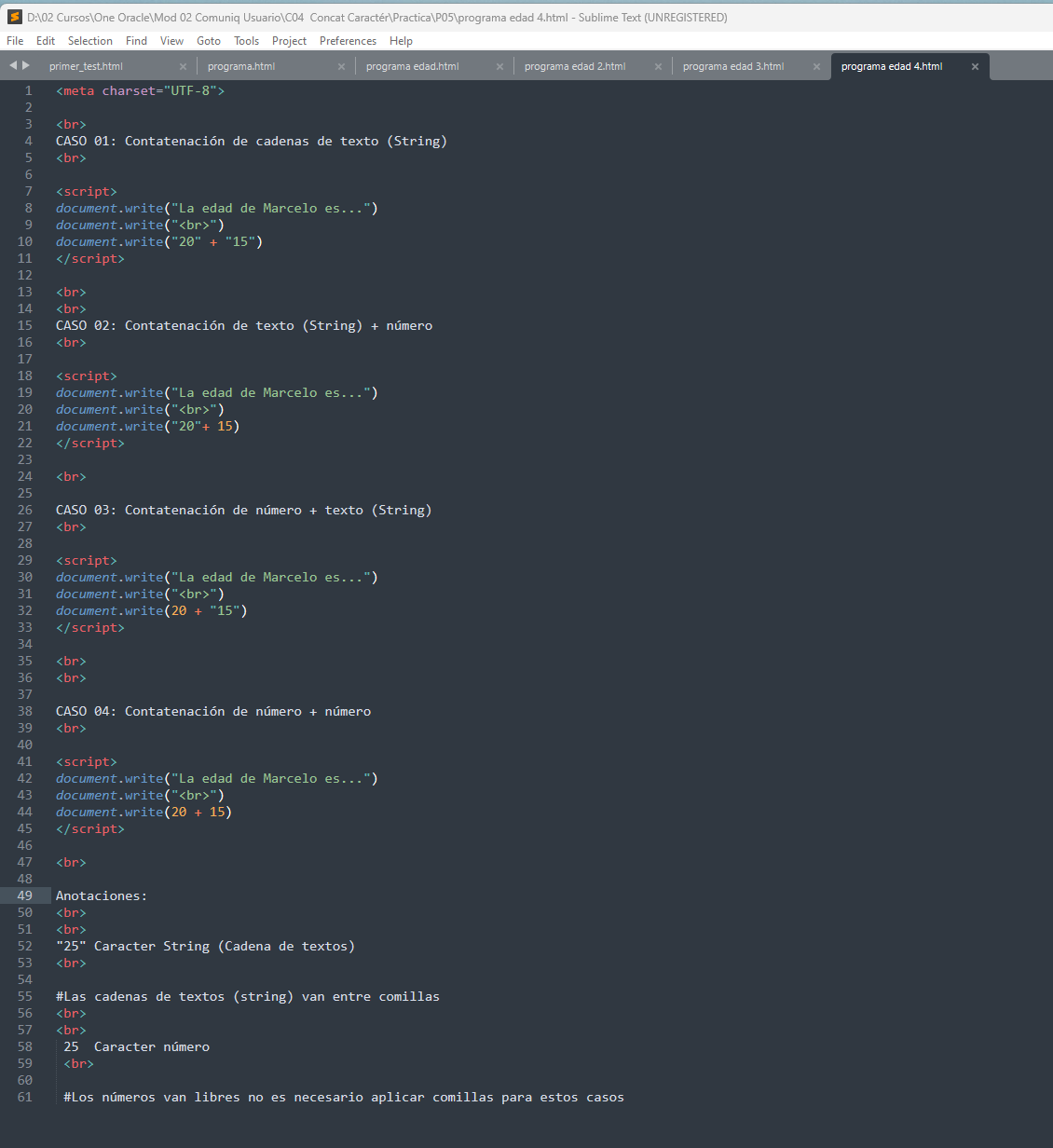
Task: Click the Sublime Text app icon in title bar
Action: click(14, 17)
